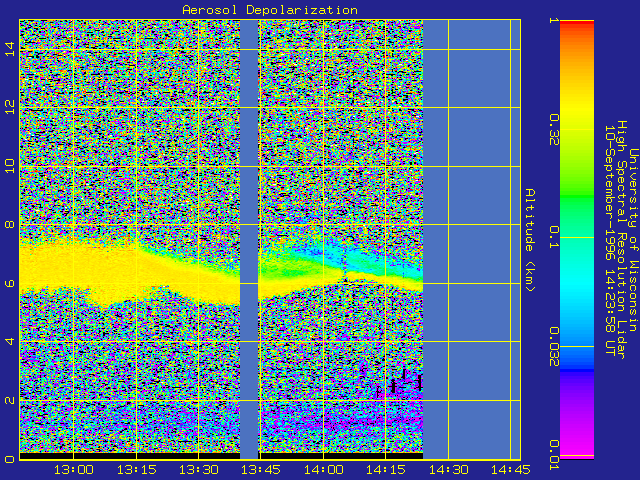640x480 pixels.
Task: Click the altitude label 10
Action: [x=10, y=166]
